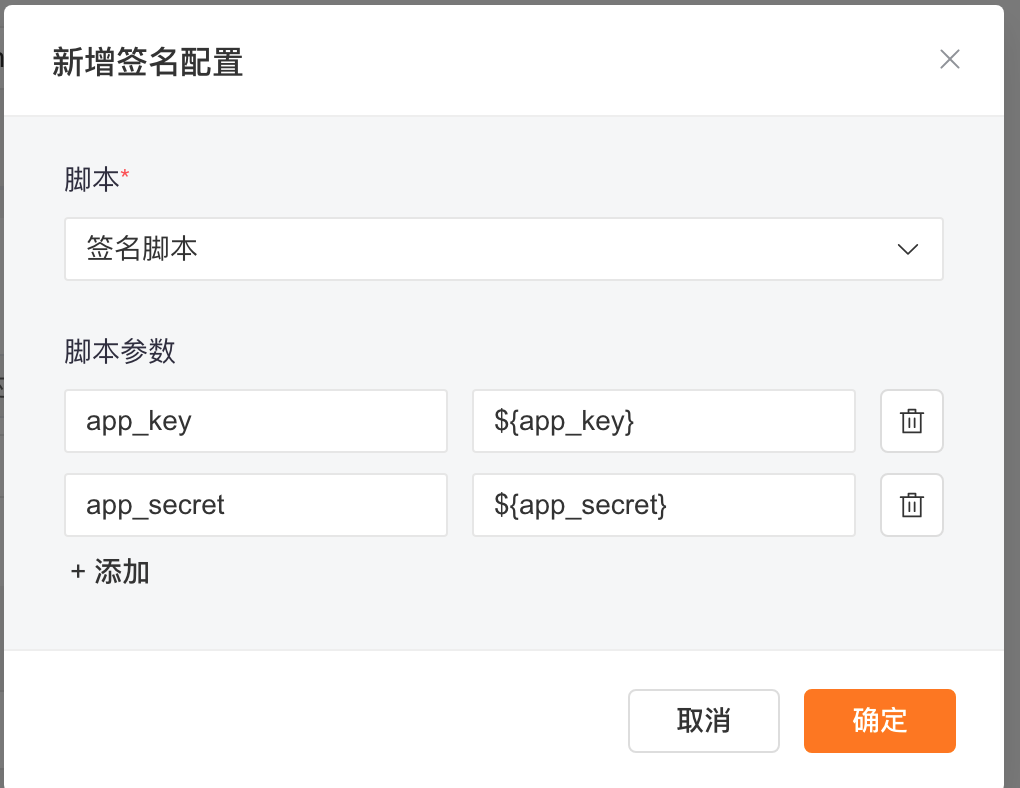This screenshot has width=1020, height=788.
Task: Click the 脚本参数 section label
Action: pyautogui.click(x=120, y=351)
